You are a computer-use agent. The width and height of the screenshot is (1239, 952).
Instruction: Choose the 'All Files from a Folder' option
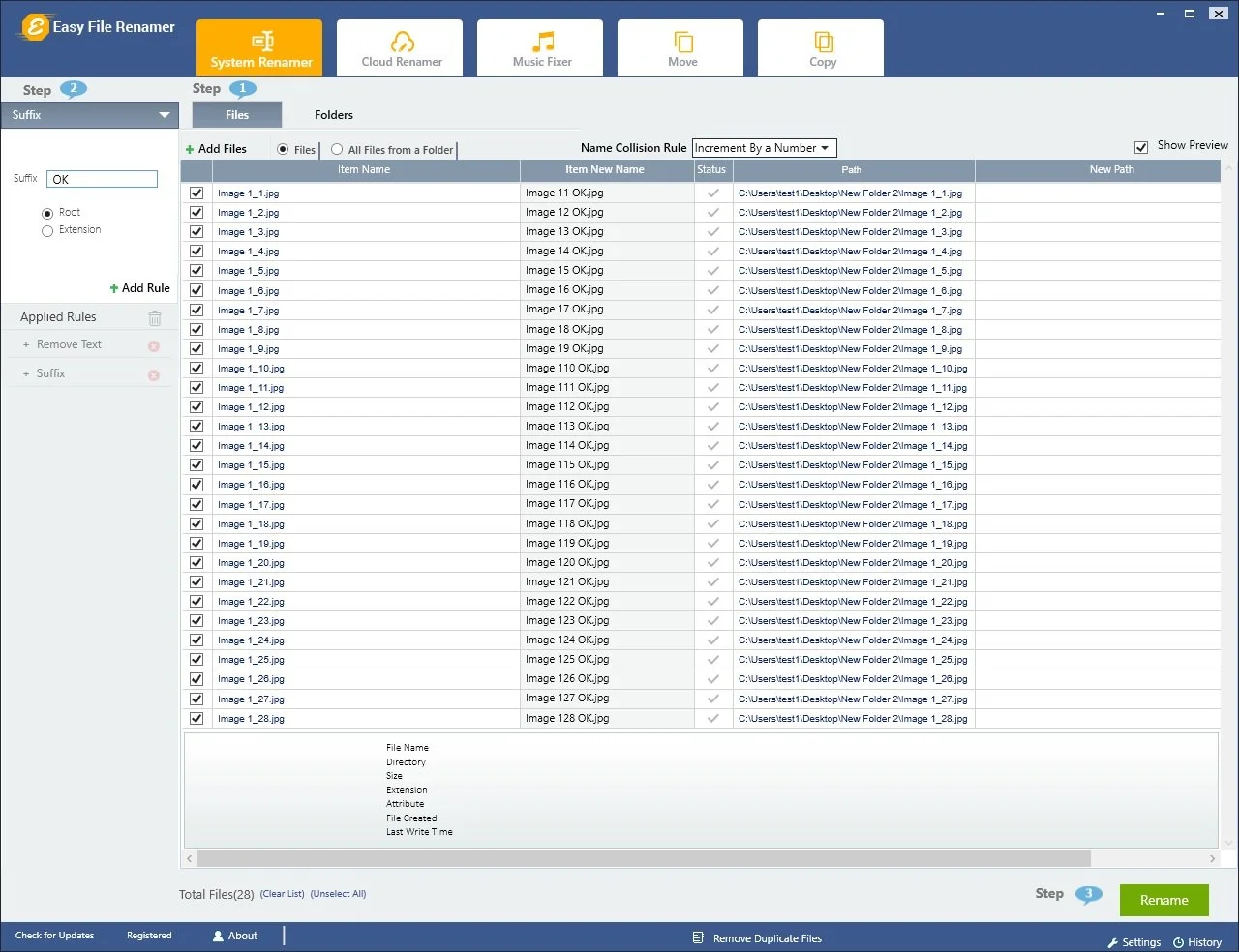(x=337, y=149)
